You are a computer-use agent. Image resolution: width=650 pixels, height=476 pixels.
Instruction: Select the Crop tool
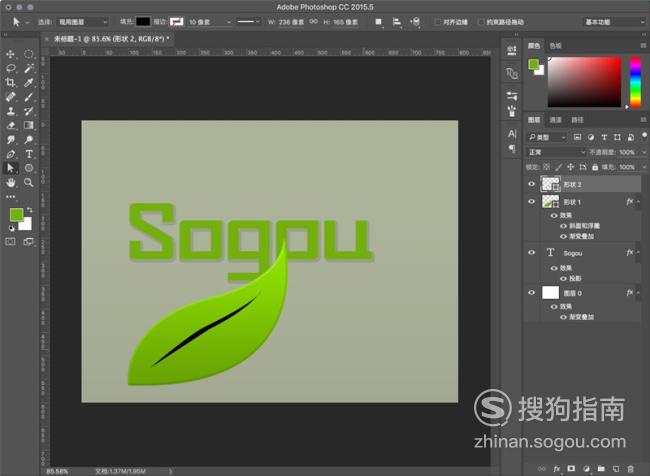point(10,83)
